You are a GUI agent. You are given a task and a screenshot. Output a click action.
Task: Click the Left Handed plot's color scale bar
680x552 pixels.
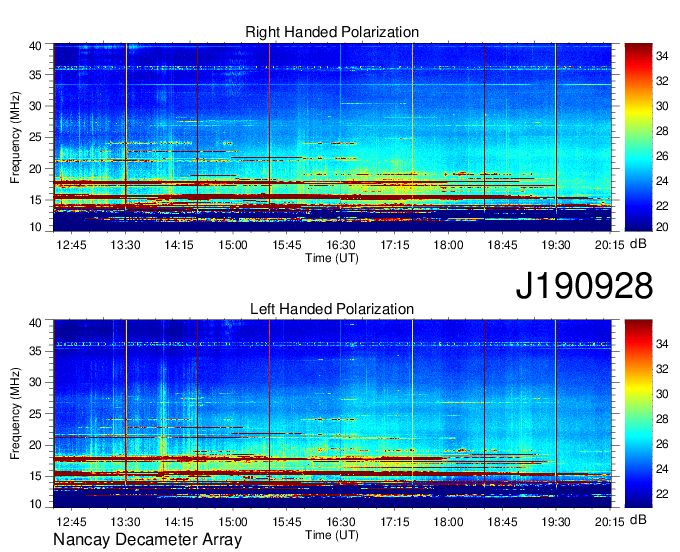pyautogui.click(x=638, y=414)
